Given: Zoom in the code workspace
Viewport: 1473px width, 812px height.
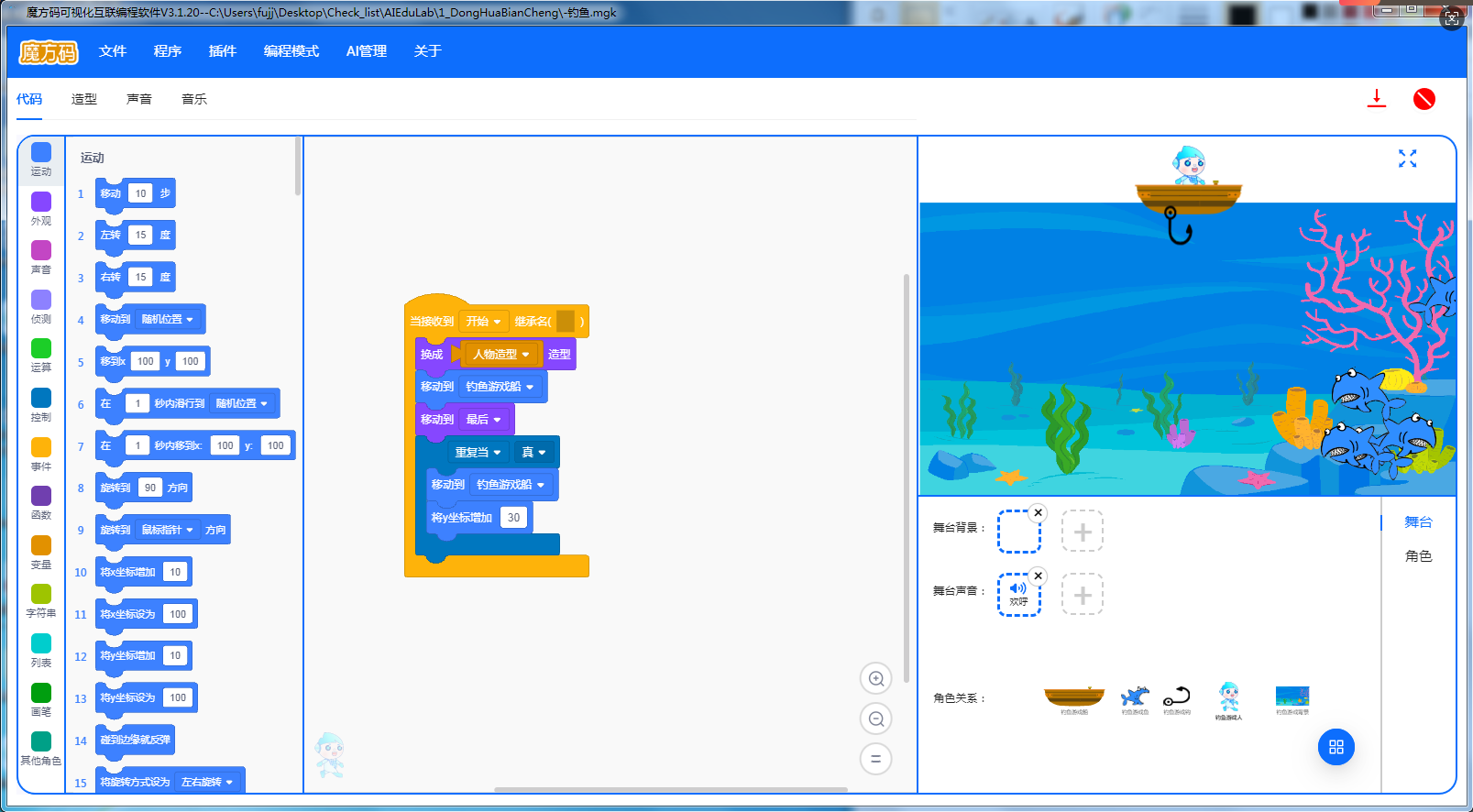Looking at the screenshot, I should click(x=876, y=679).
